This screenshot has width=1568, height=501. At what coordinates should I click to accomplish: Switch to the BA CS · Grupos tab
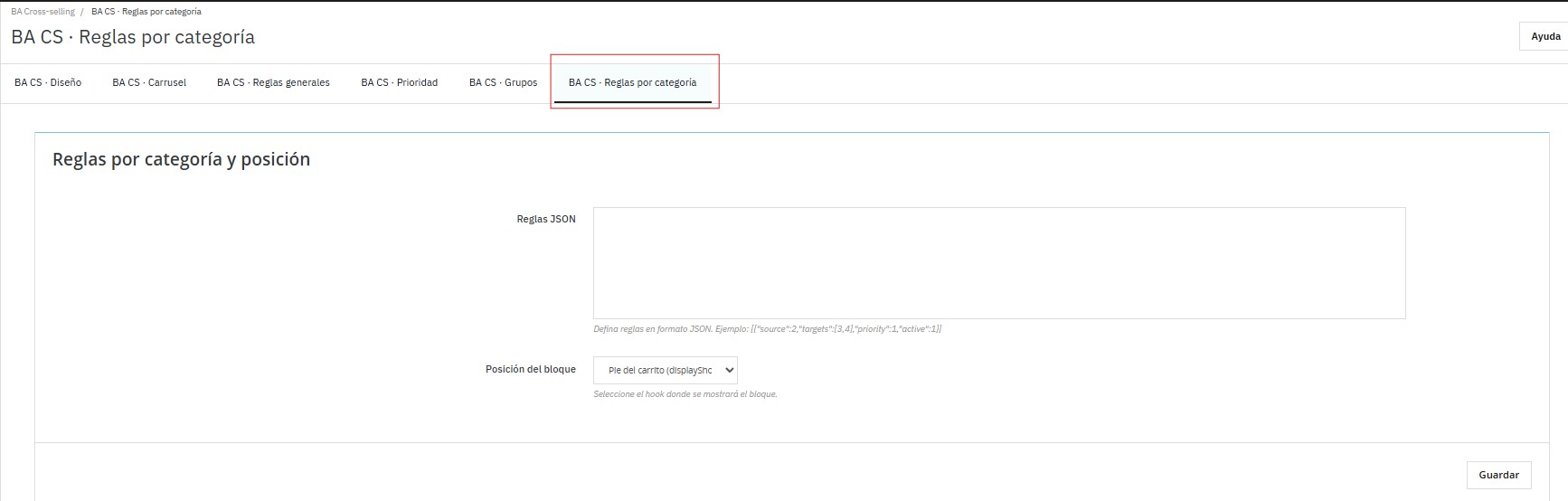(x=503, y=82)
